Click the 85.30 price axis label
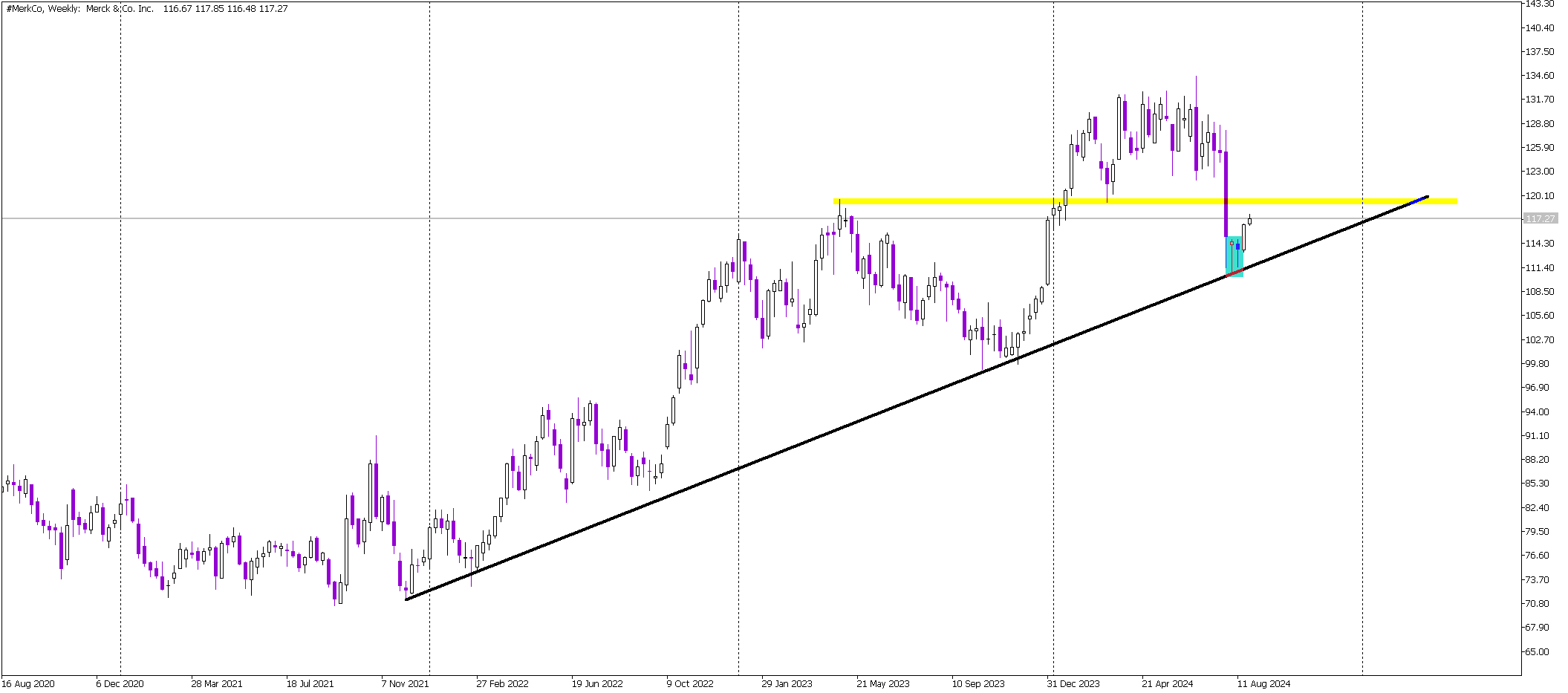The image size is (1568, 693). (x=1538, y=483)
